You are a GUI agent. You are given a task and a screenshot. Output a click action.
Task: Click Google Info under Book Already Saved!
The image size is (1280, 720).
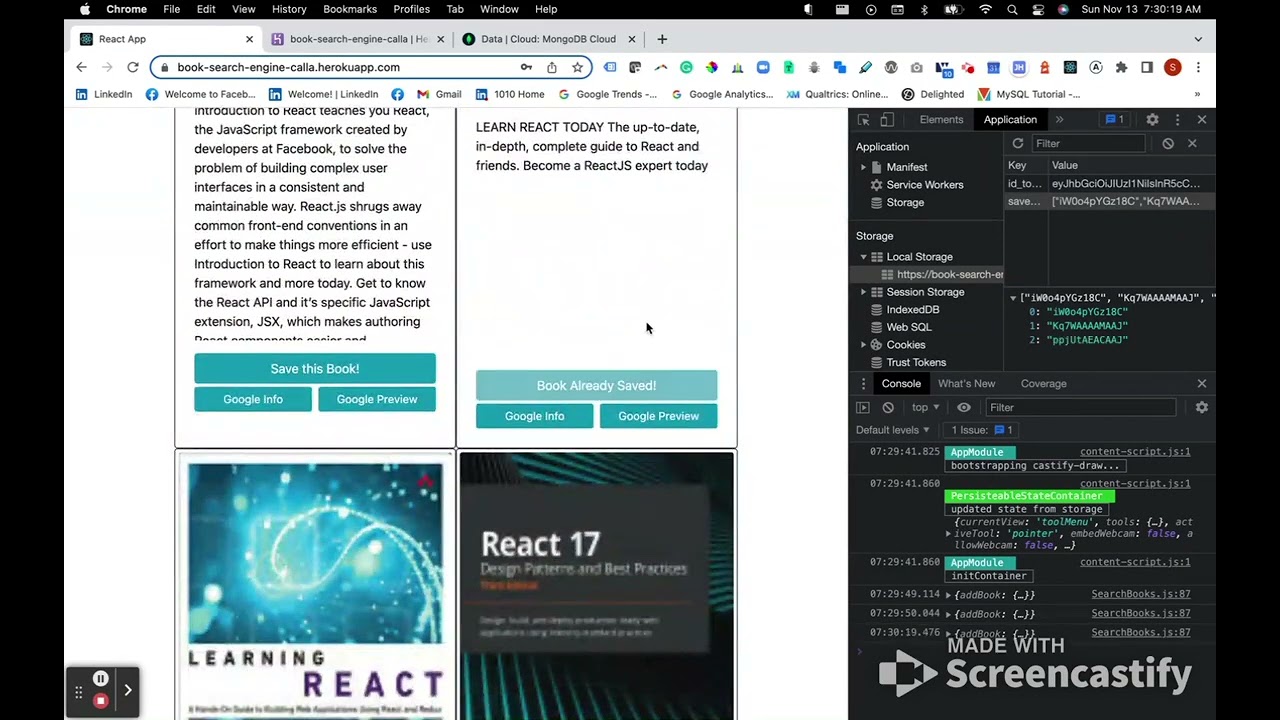click(x=534, y=416)
